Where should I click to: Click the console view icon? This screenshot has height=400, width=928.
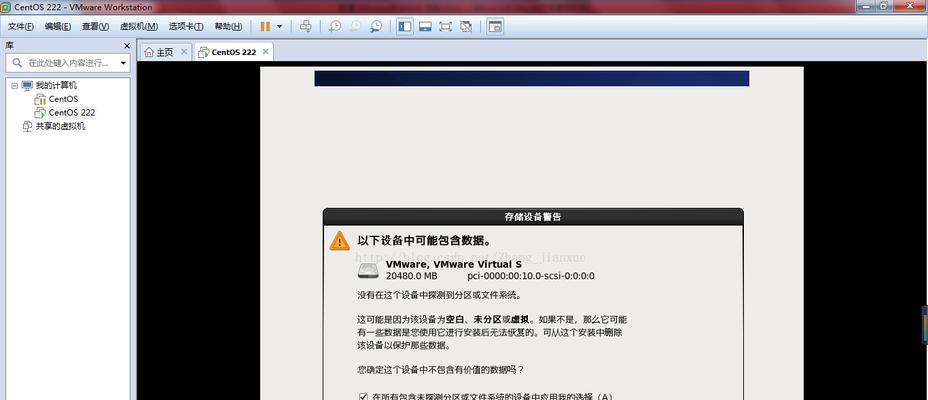pyautogui.click(x=495, y=27)
